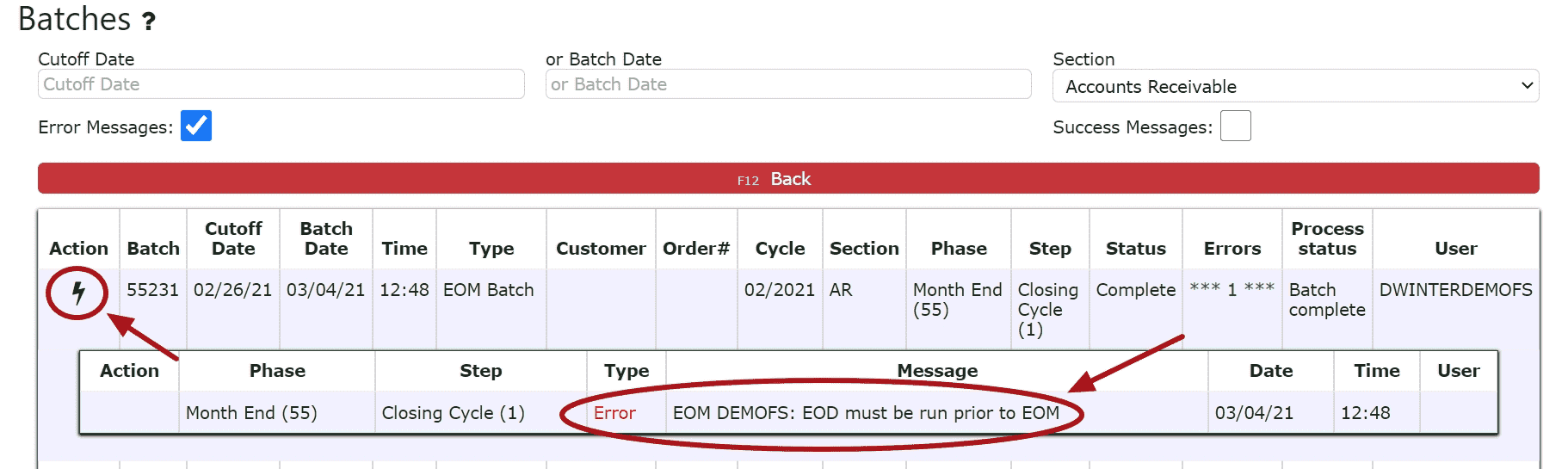Screen dimensions: 1568x469
Task: Open the Section dropdown showing Accounts Receivable
Action: click(x=1295, y=86)
